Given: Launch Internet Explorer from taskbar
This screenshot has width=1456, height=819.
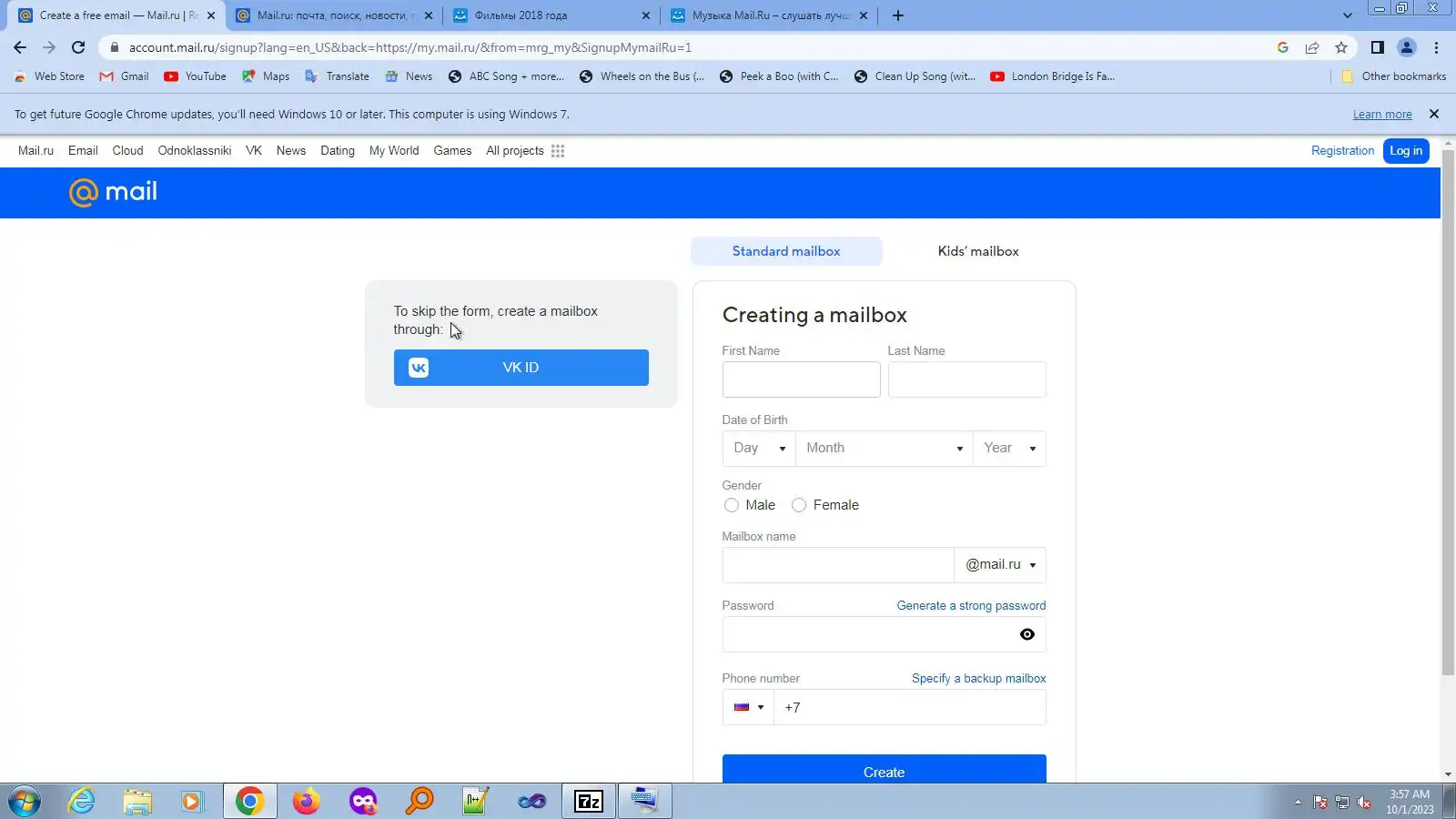Looking at the screenshot, I should [x=82, y=802].
